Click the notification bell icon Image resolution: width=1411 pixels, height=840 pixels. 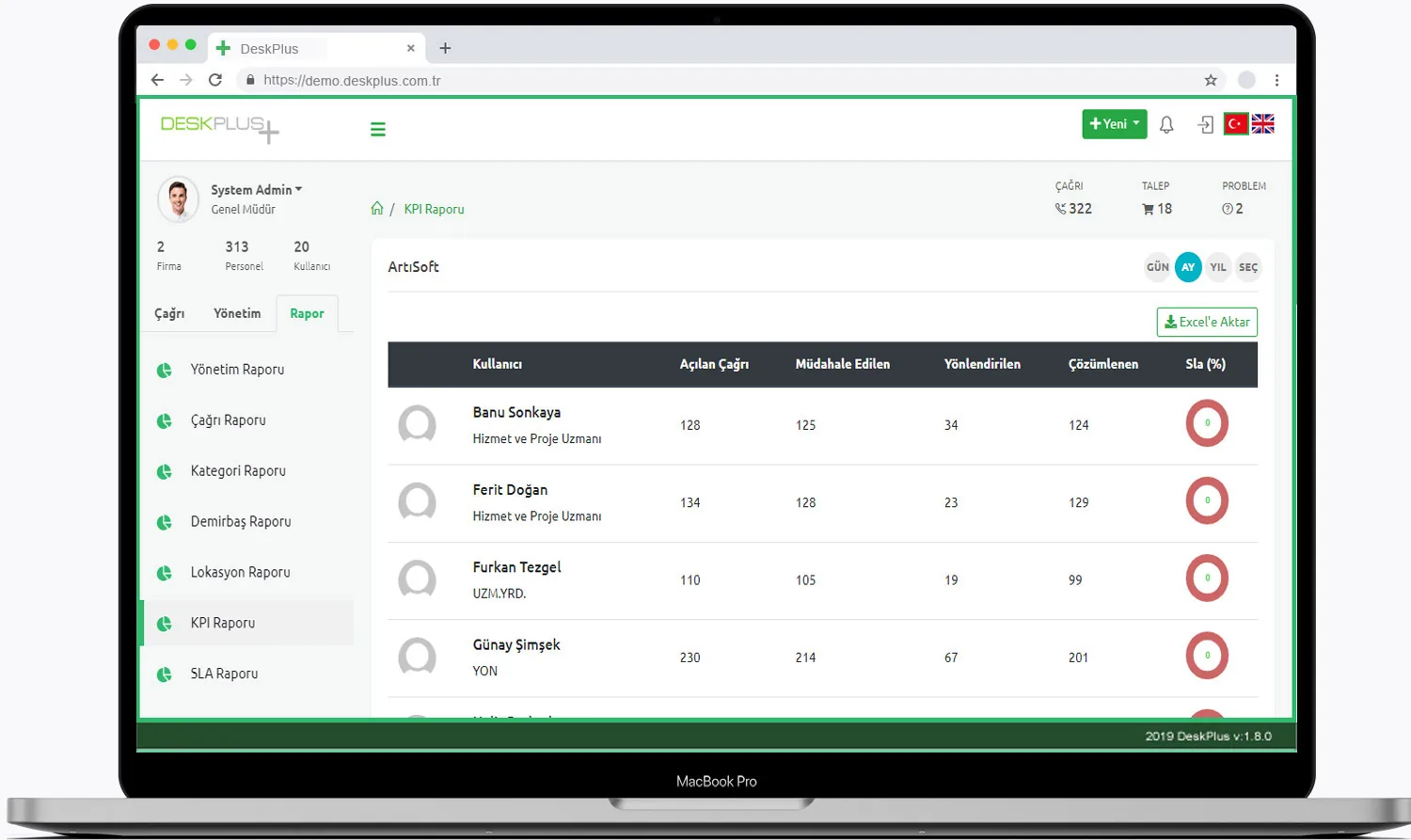1166,124
